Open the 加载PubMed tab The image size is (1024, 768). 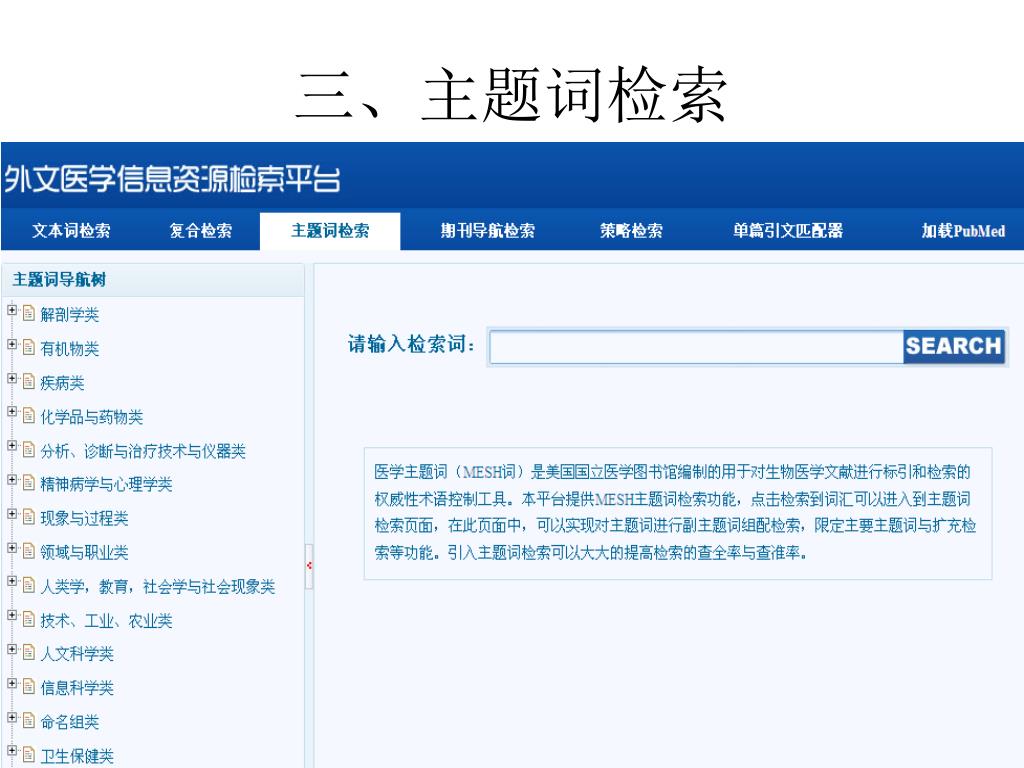963,231
